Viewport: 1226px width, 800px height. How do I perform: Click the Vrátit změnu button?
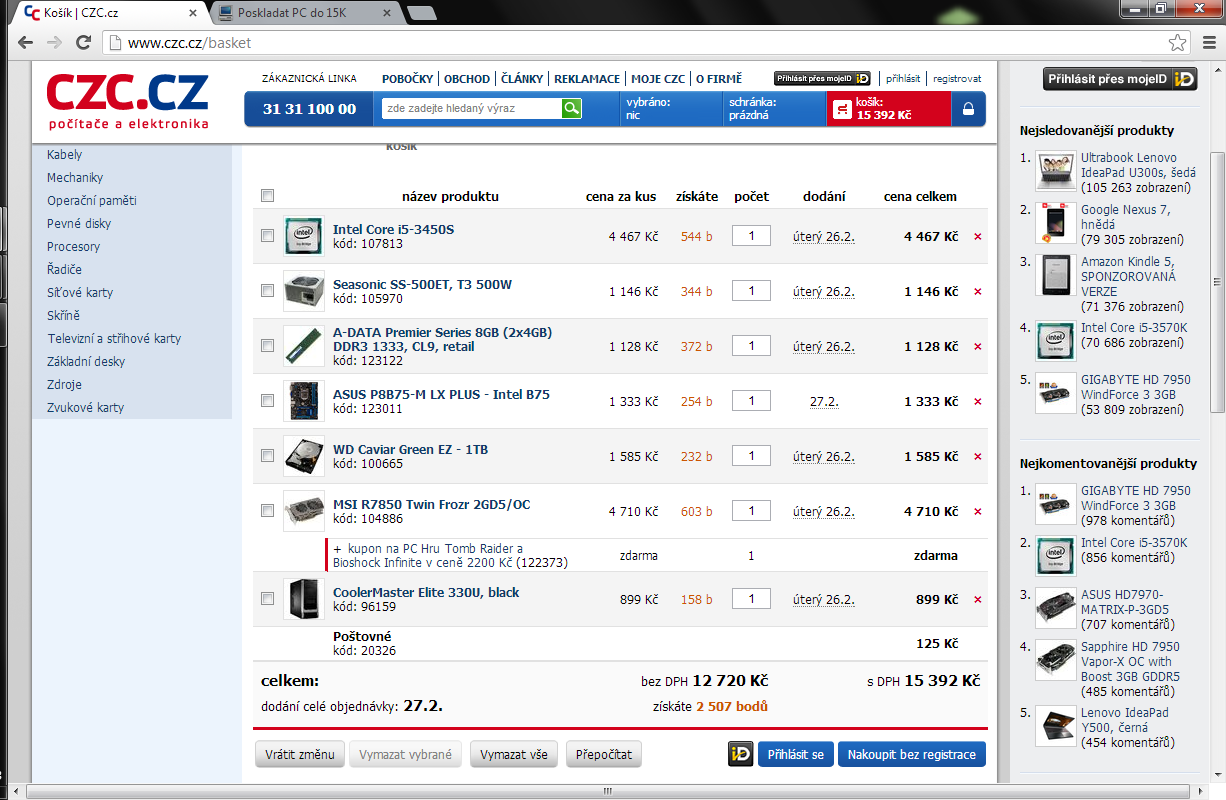point(300,754)
